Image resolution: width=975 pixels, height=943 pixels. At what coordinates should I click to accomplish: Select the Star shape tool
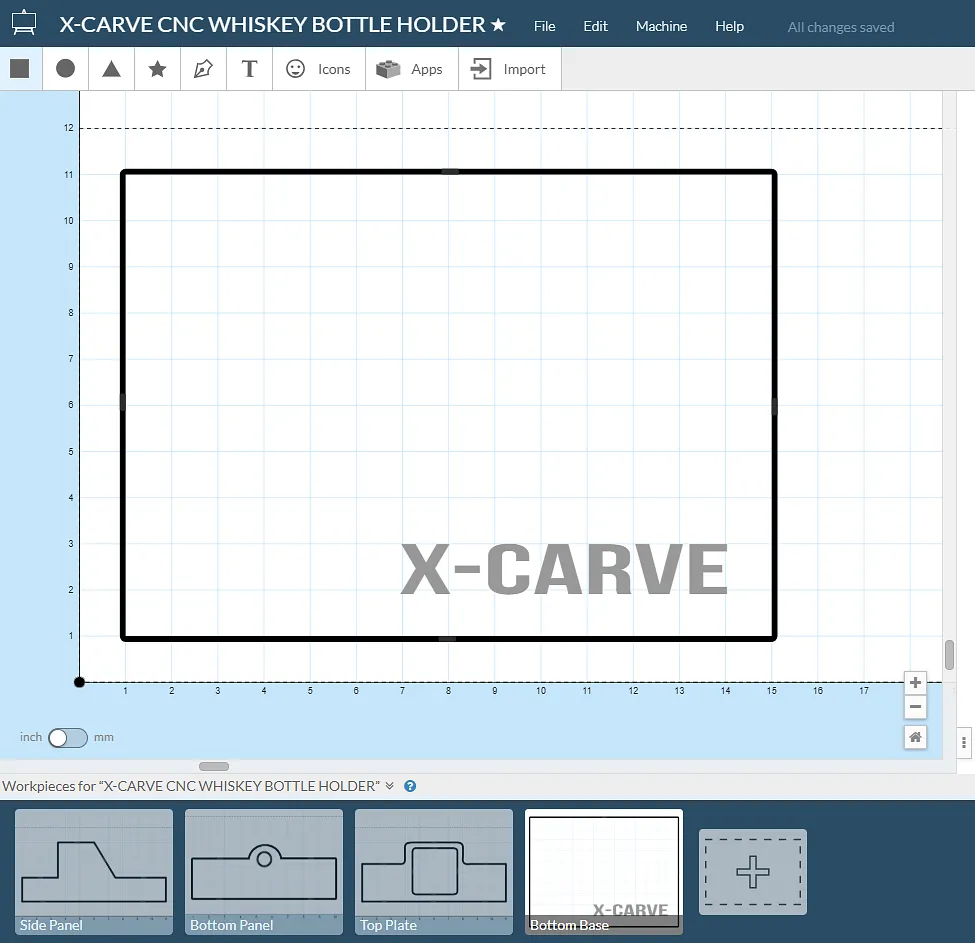tap(158, 69)
